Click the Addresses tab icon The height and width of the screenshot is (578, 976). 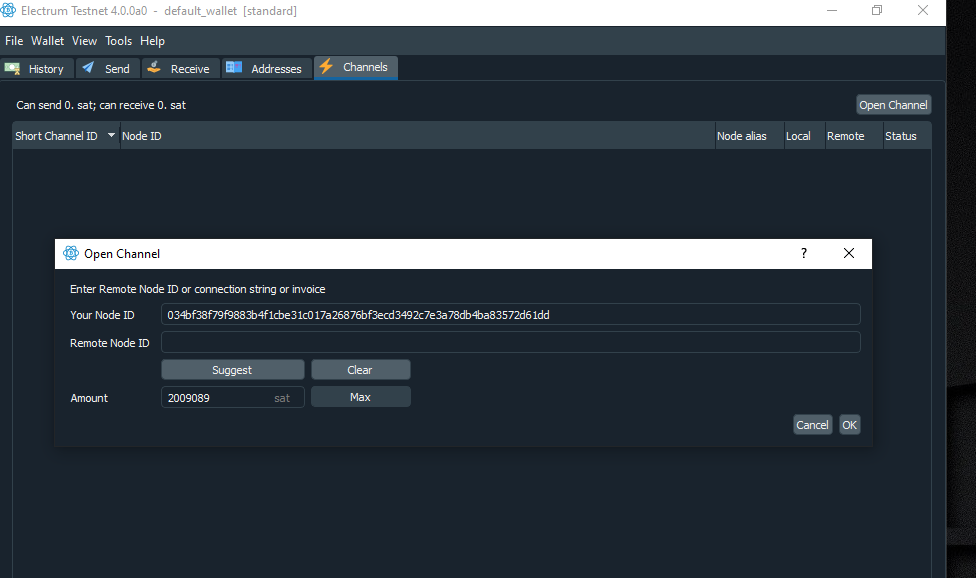[x=234, y=67]
